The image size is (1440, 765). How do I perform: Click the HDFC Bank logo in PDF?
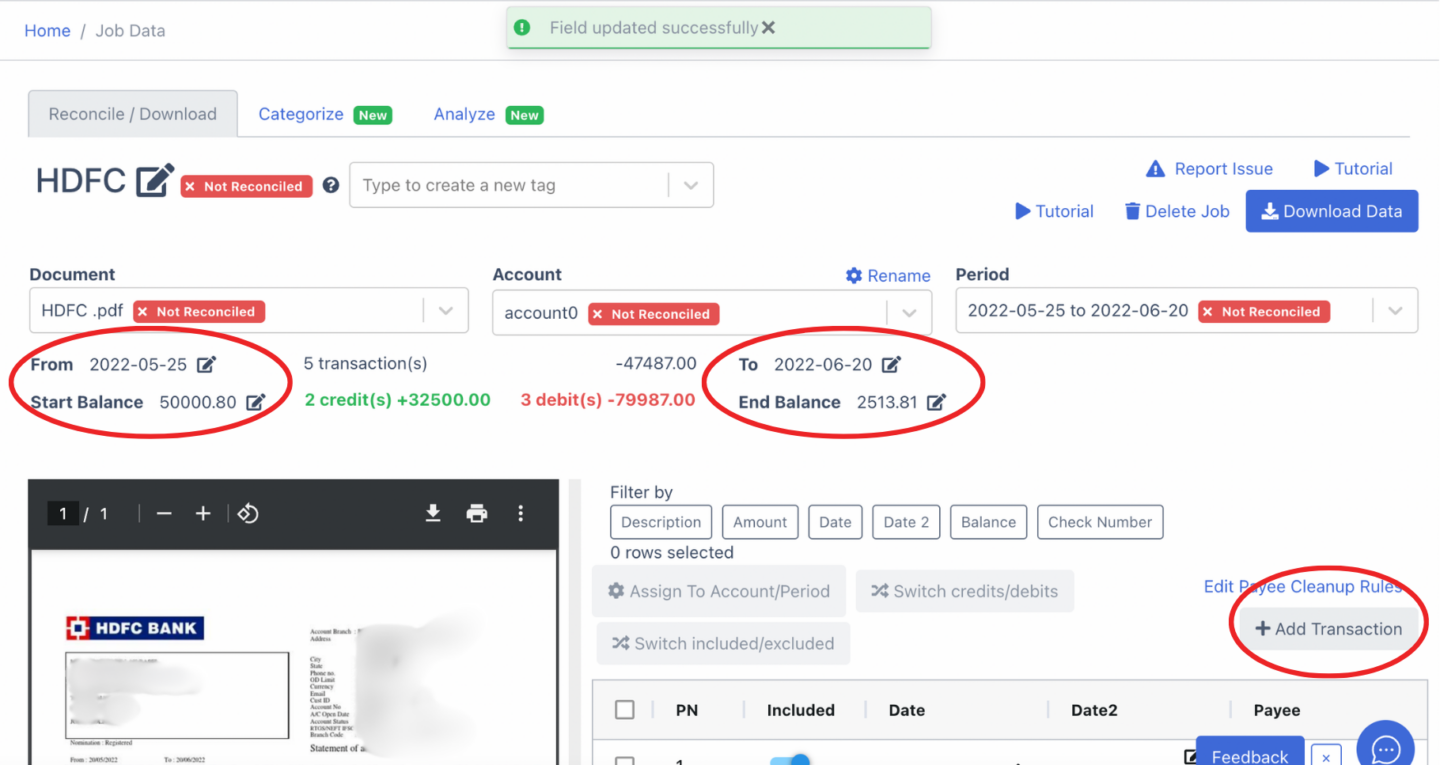(135, 628)
